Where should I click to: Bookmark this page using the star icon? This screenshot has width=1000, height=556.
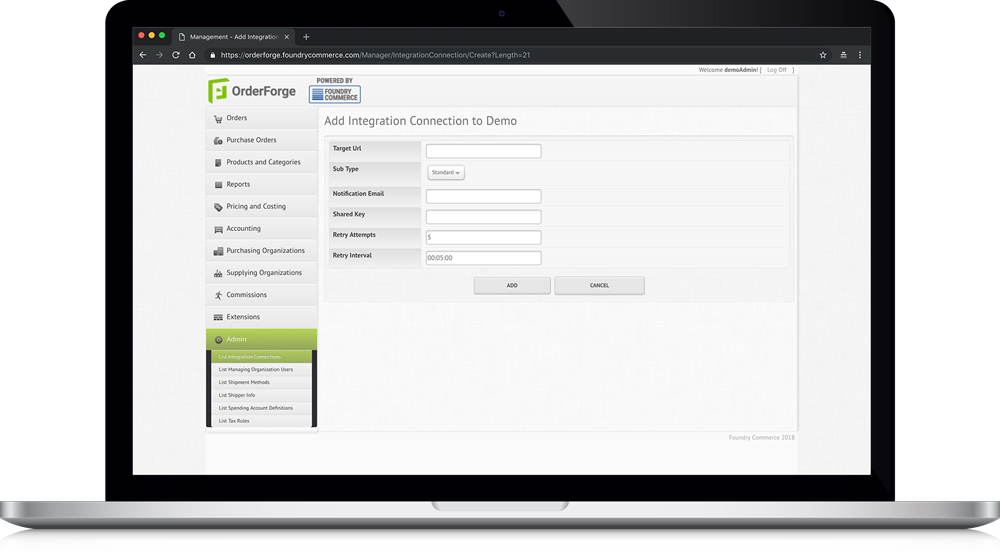(823, 55)
